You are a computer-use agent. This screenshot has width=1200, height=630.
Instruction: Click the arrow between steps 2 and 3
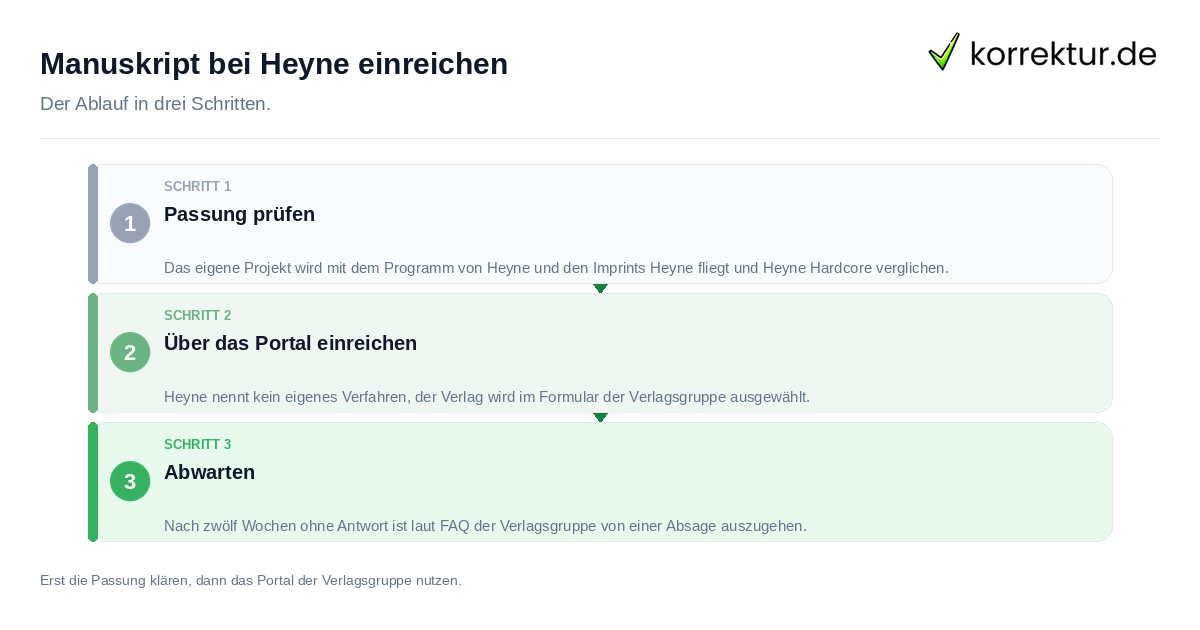[600, 418]
